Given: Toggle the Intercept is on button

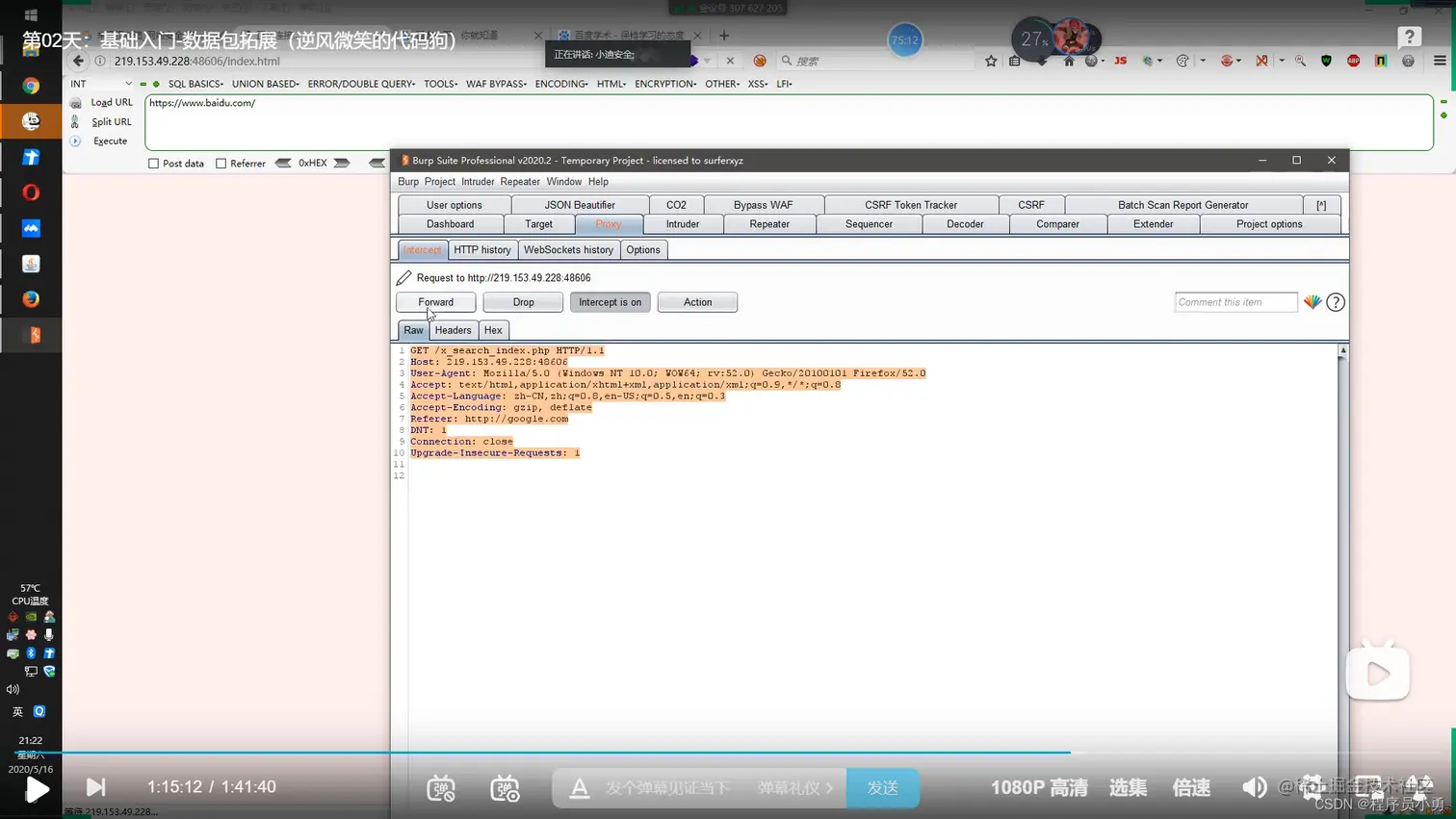Looking at the screenshot, I should click(x=610, y=302).
